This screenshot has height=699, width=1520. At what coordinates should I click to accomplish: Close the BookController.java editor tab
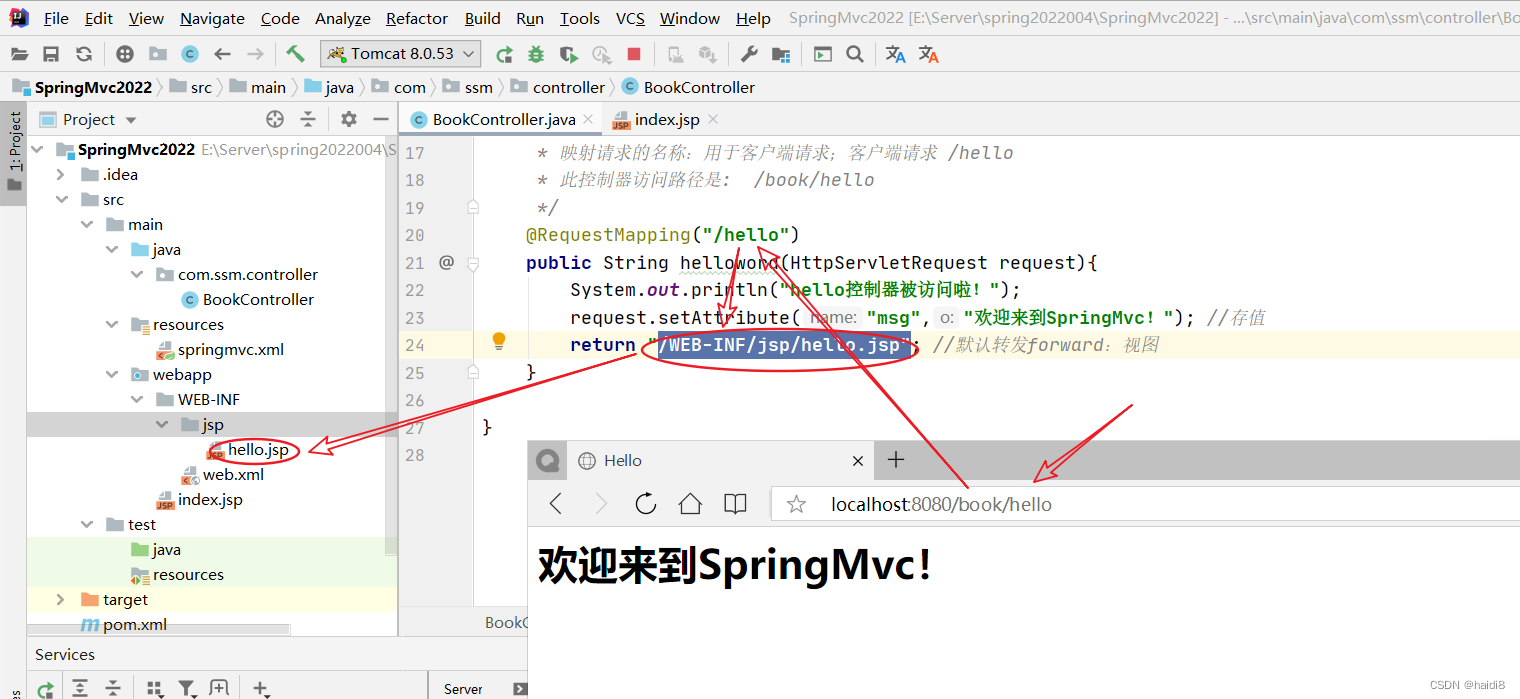pos(589,119)
